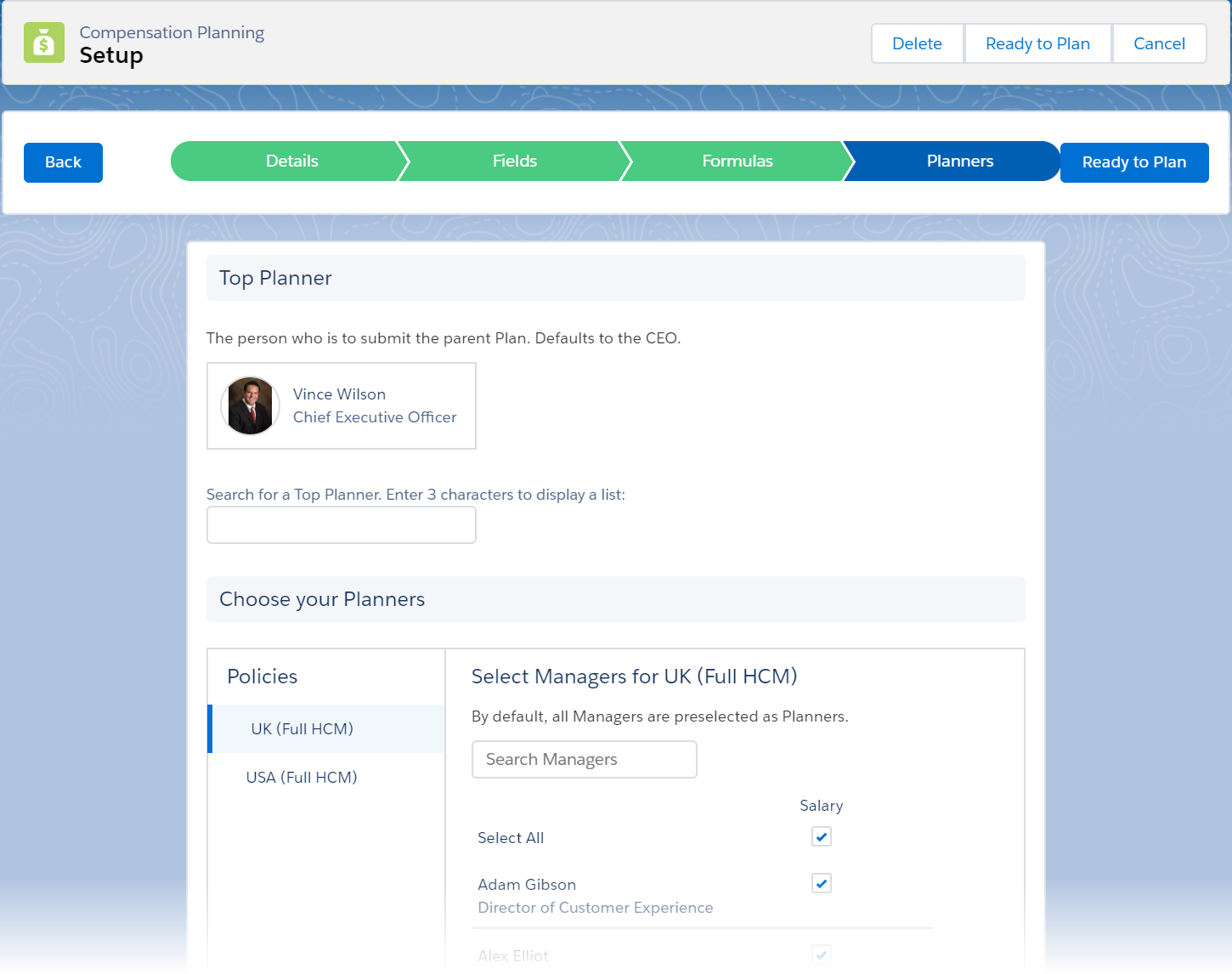This screenshot has height=974, width=1232.
Task: Select the Planners step
Action: tap(959, 161)
